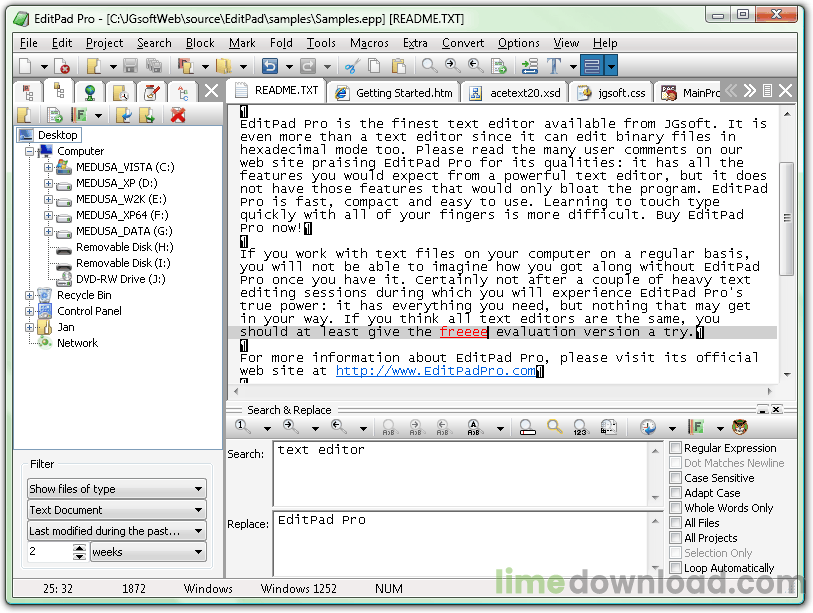This screenshot has height=613, width=813.
Task: Click the www.EditPadPro.com hyperlink
Action: pyautogui.click(x=435, y=370)
